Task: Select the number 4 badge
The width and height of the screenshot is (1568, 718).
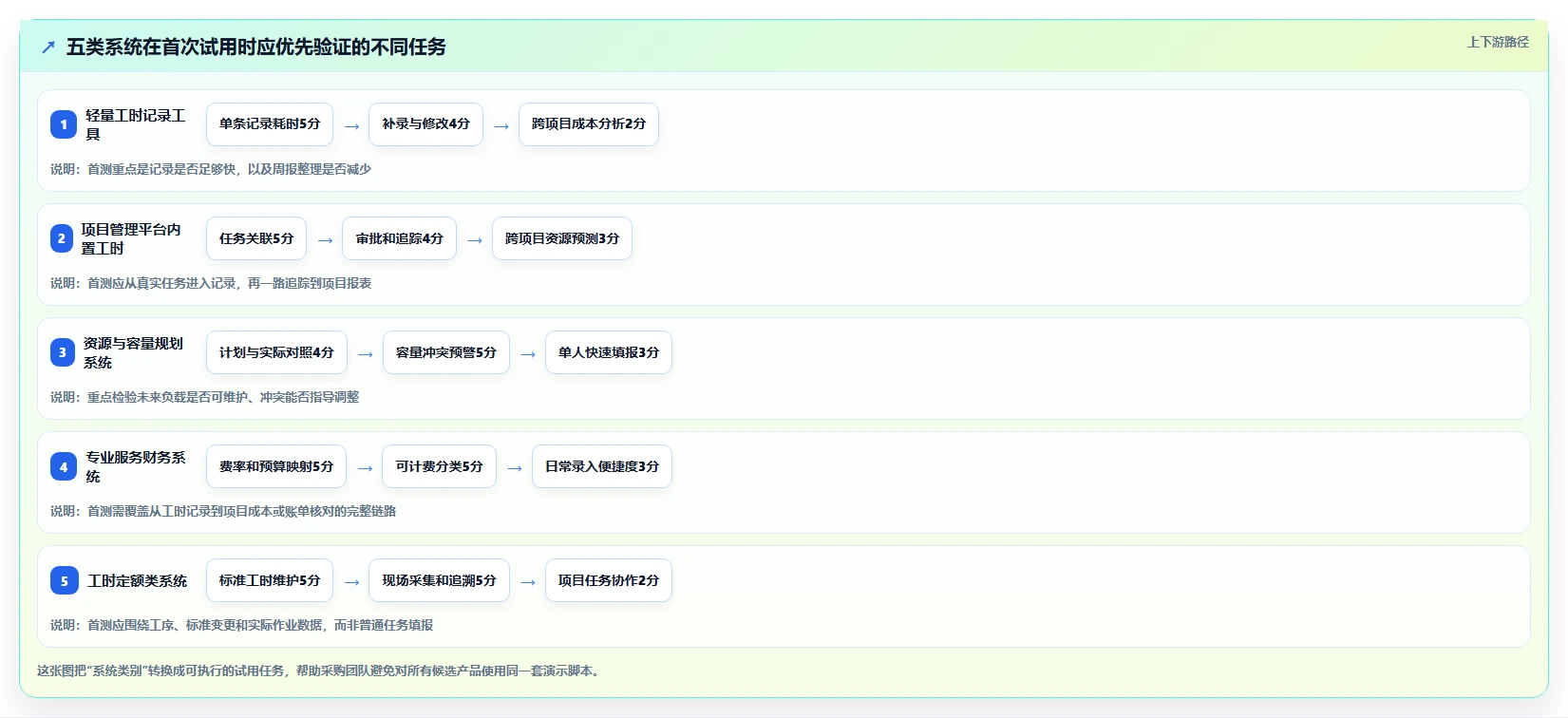Action: [64, 466]
